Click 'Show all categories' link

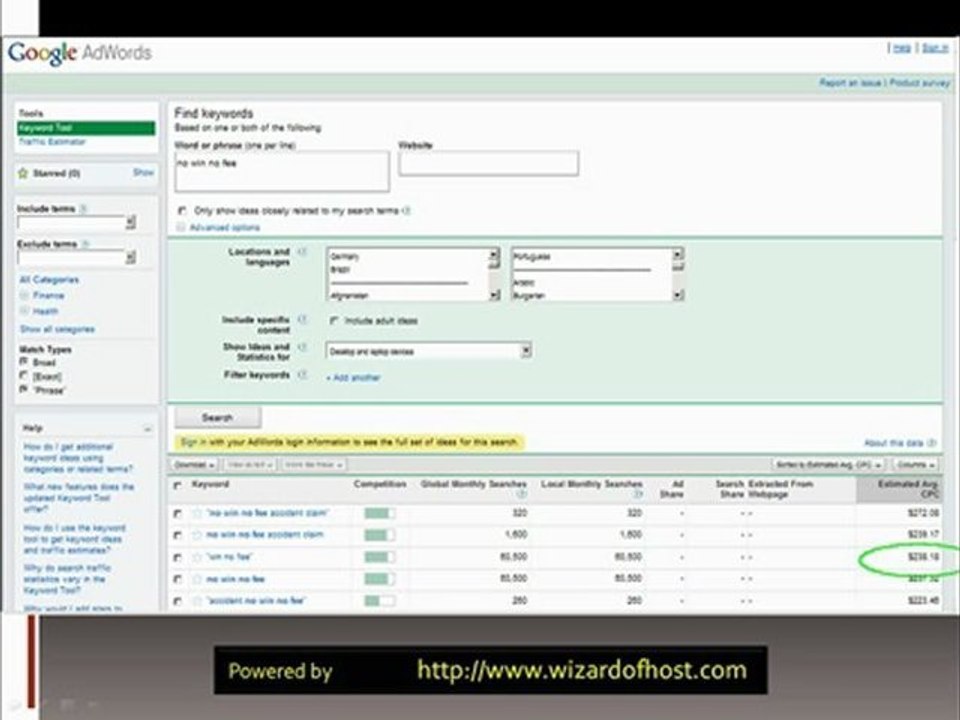[x=57, y=329]
